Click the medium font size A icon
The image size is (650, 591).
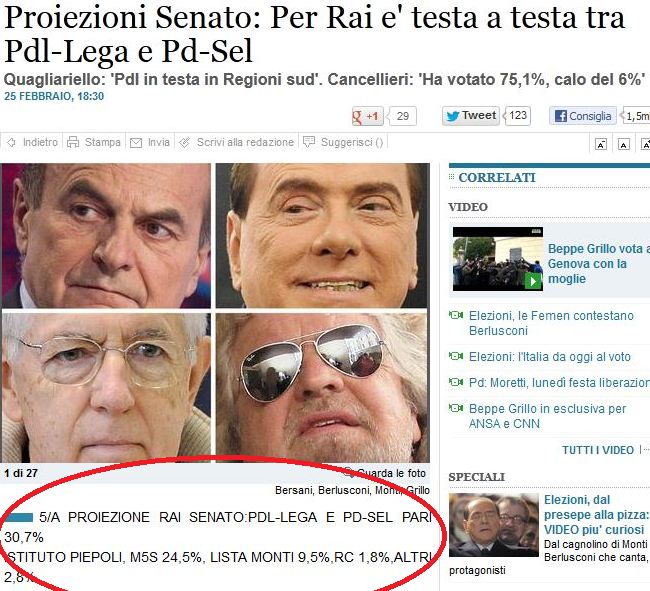pos(623,144)
